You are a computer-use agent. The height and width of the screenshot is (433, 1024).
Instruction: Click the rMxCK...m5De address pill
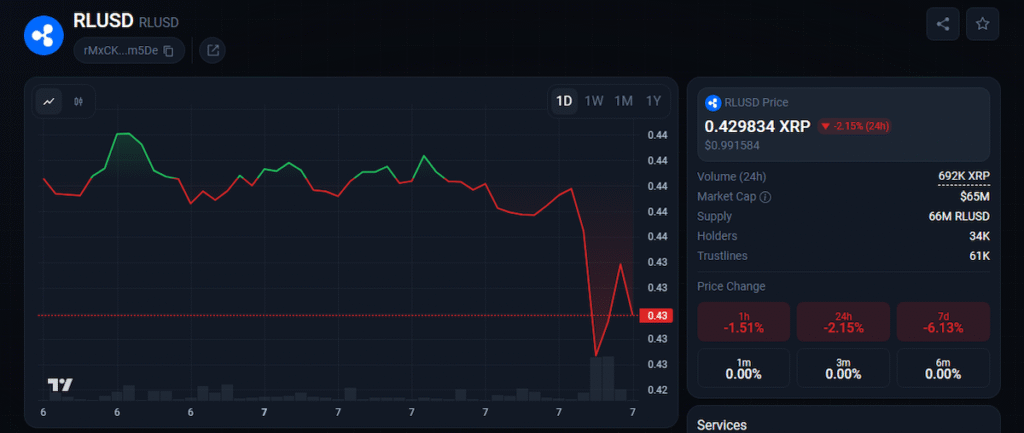(x=129, y=50)
